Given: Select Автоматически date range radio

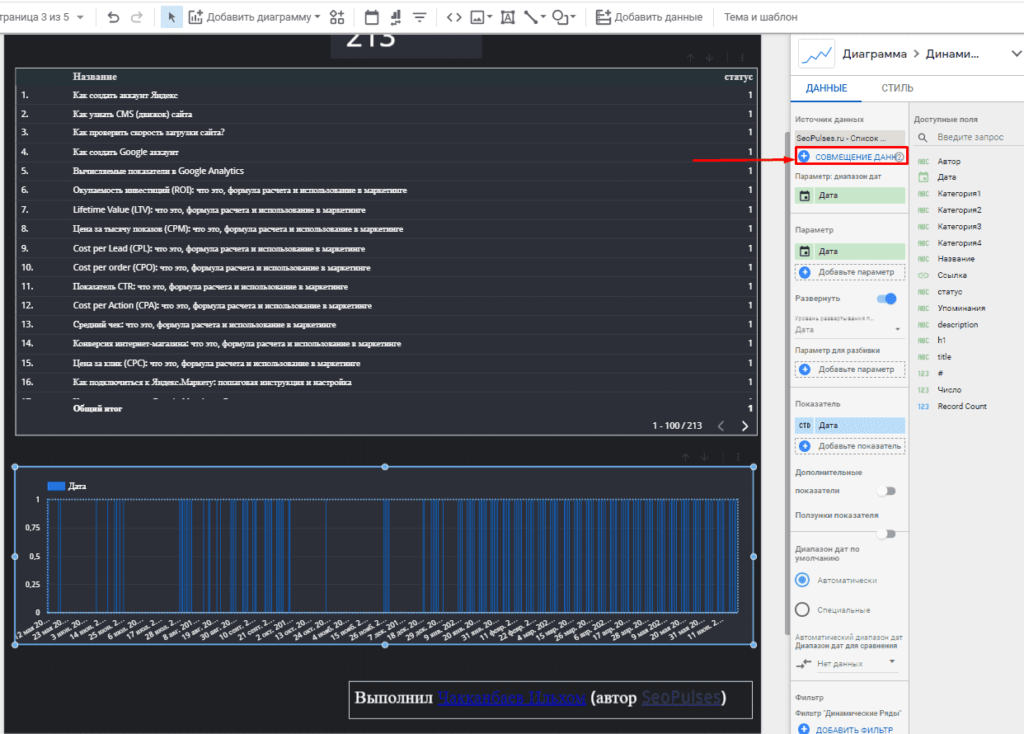Looking at the screenshot, I should (x=803, y=580).
